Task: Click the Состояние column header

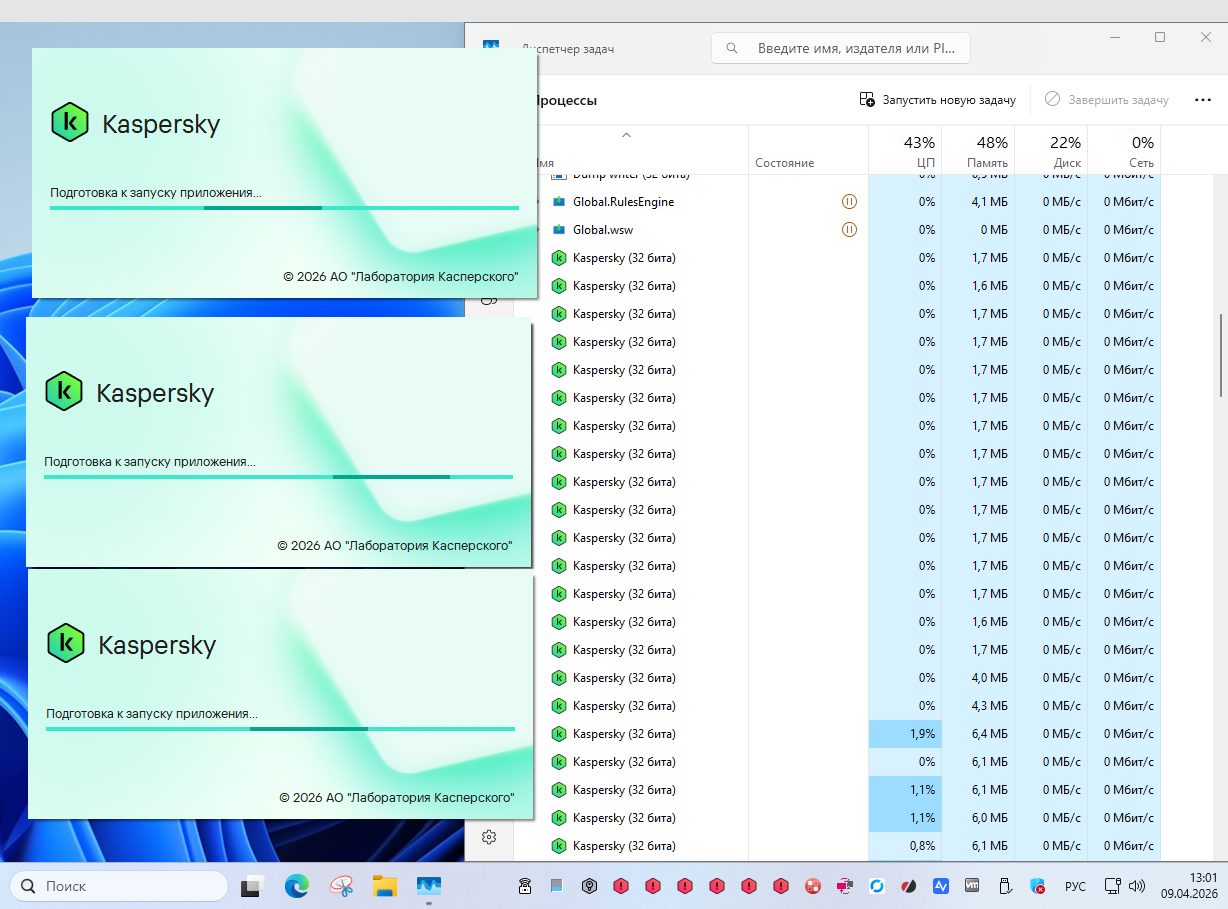Action: click(808, 150)
